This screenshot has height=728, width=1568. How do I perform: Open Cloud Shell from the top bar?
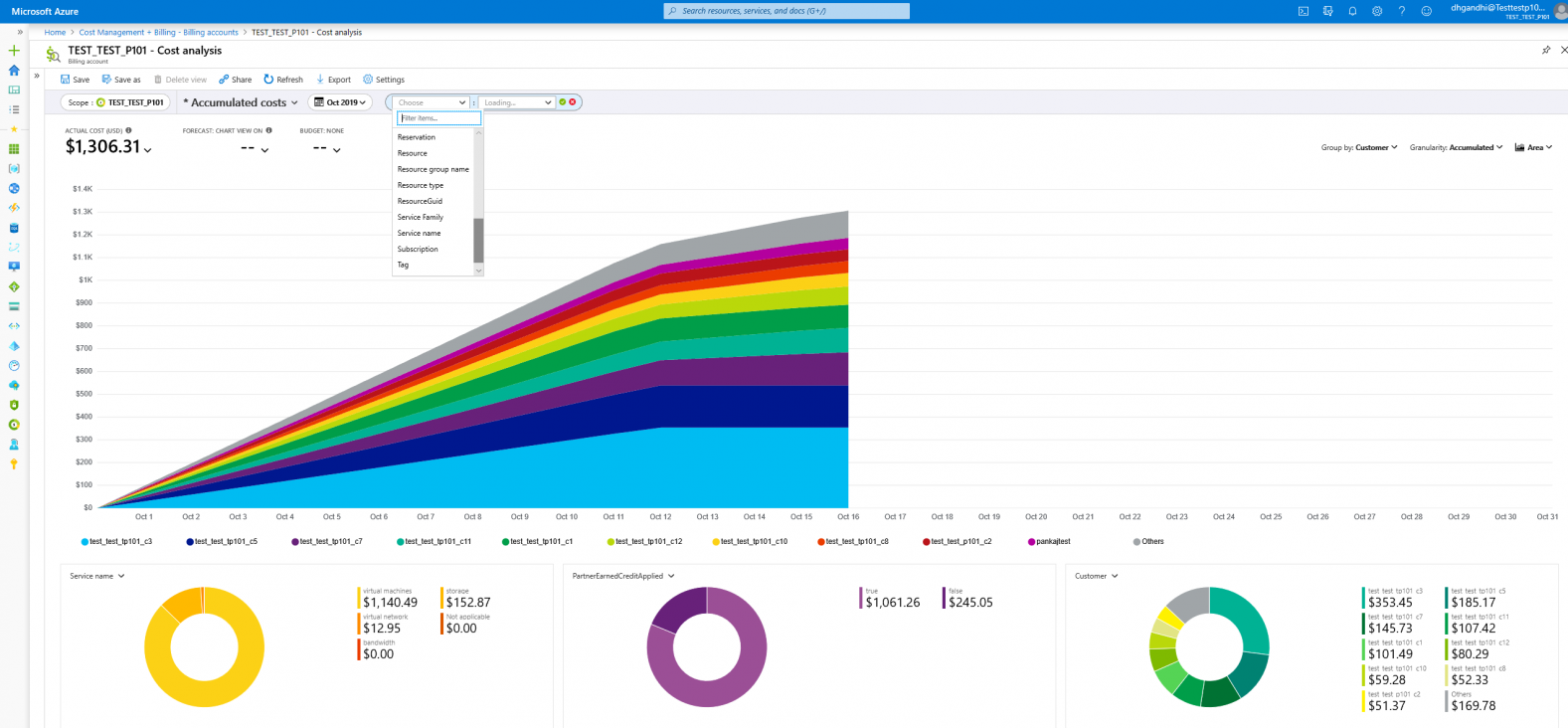(1304, 11)
